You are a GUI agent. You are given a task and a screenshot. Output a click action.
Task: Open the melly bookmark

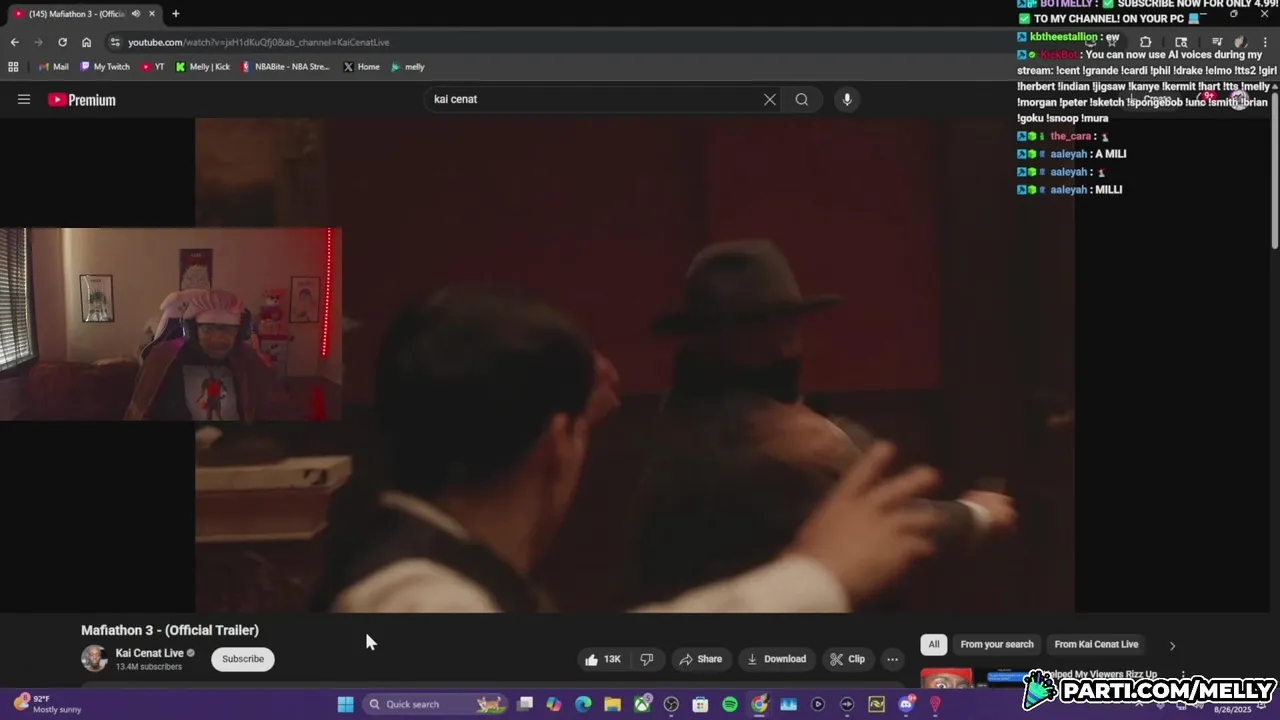(407, 67)
